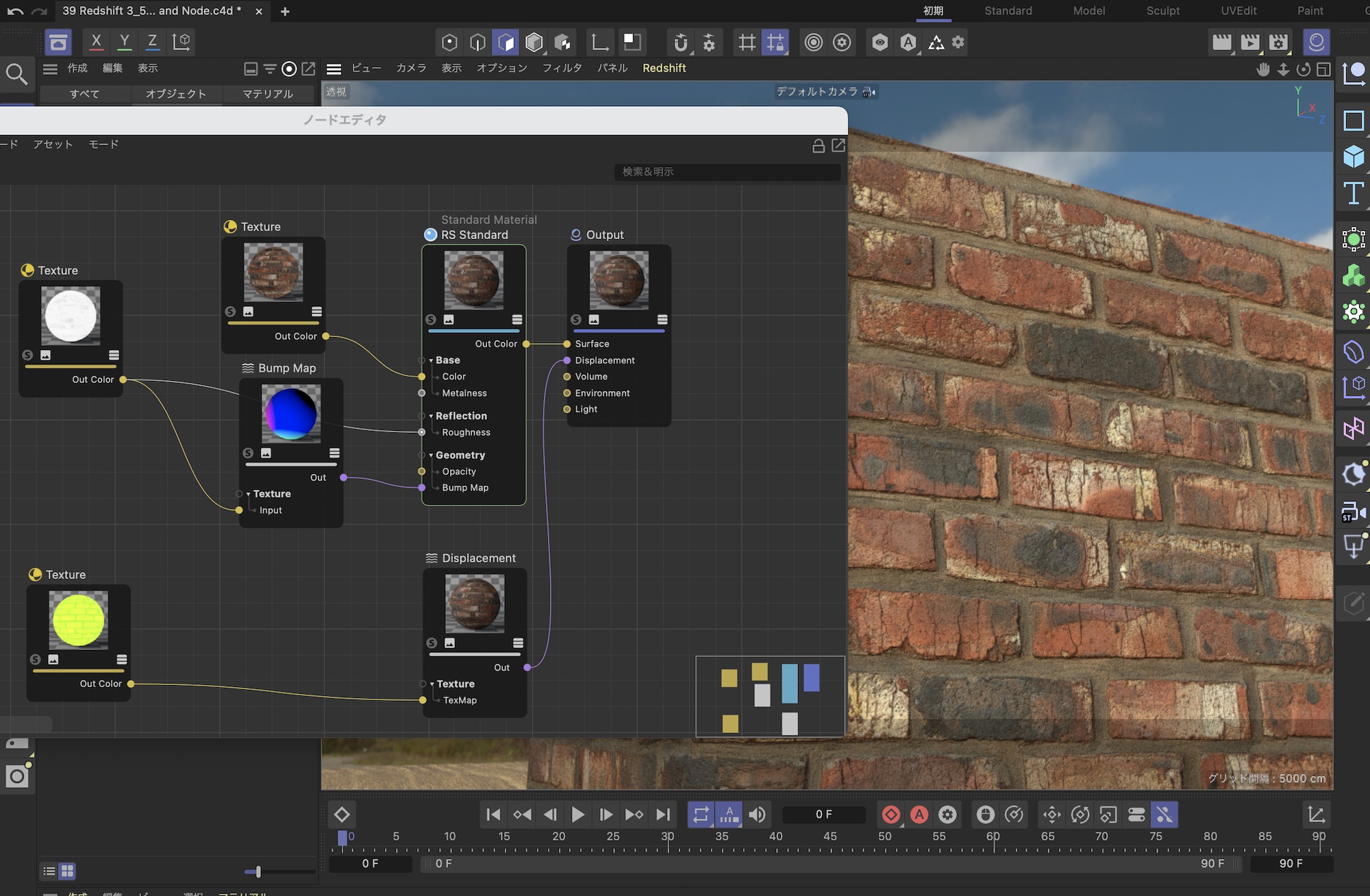Select the Text spline tool icon

point(1353,194)
